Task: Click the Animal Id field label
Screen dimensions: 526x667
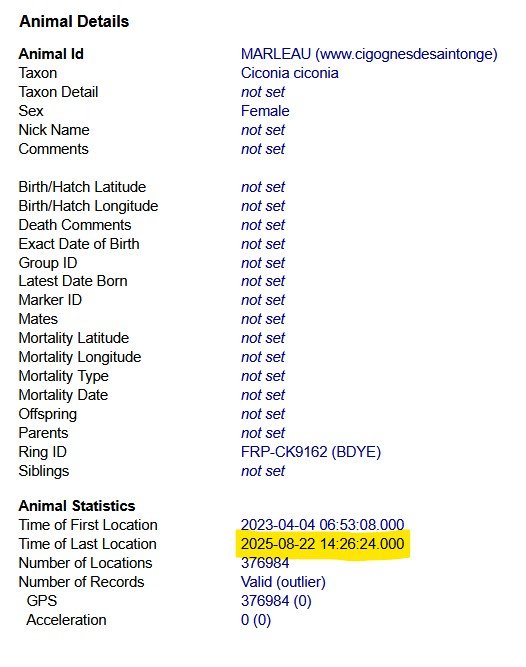Action: pos(51,54)
